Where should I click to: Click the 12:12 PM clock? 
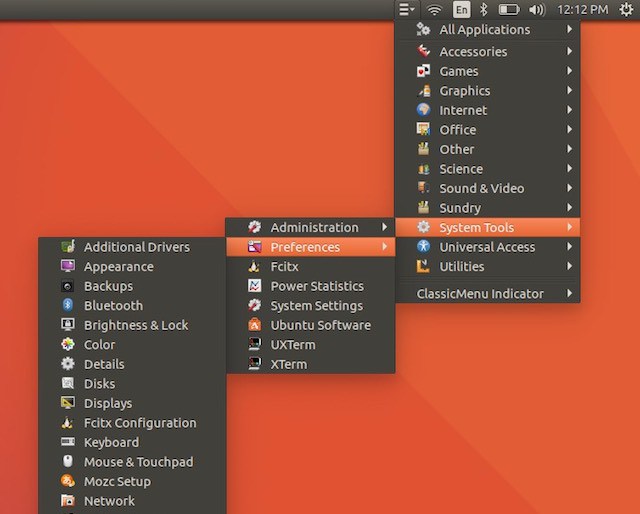click(x=582, y=9)
